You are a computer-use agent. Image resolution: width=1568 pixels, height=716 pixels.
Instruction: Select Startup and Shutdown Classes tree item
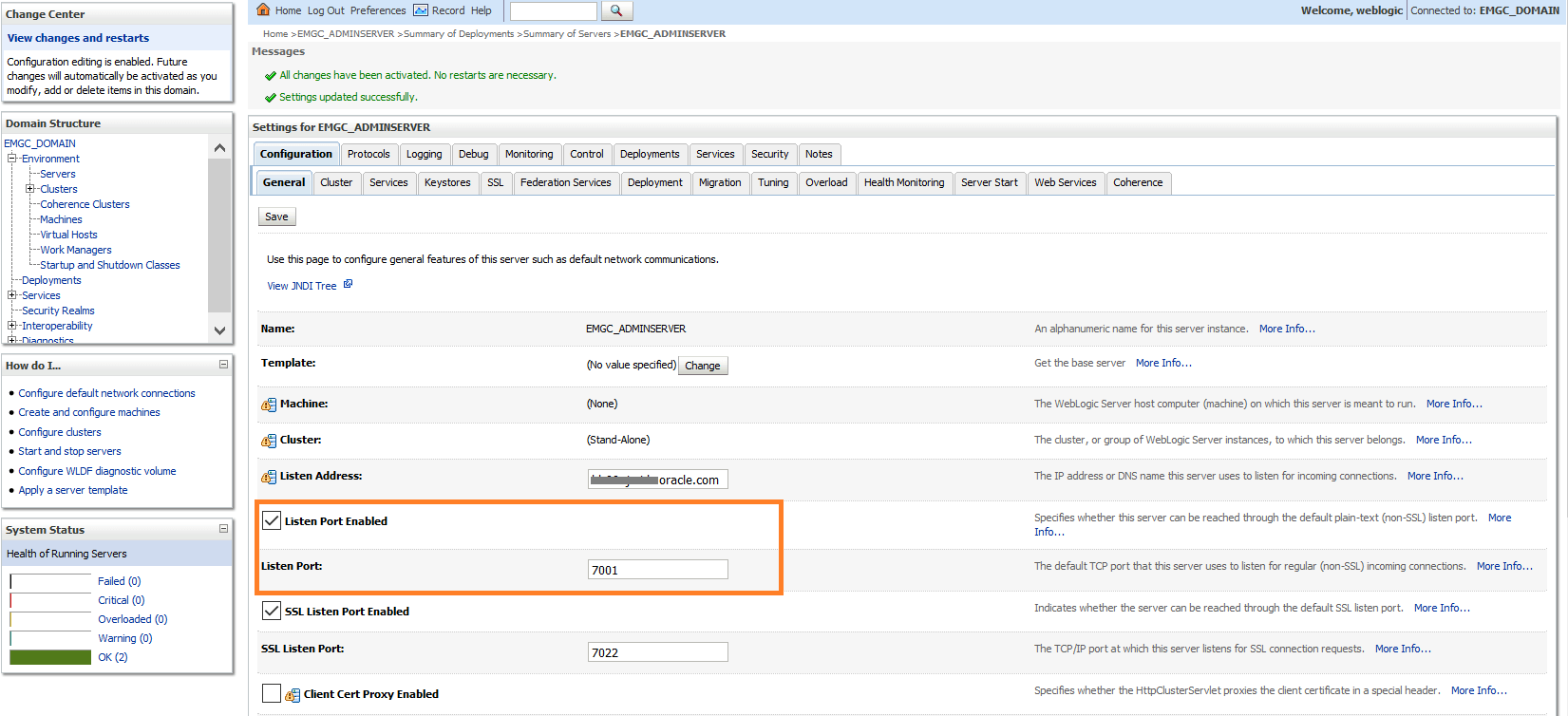(x=110, y=265)
